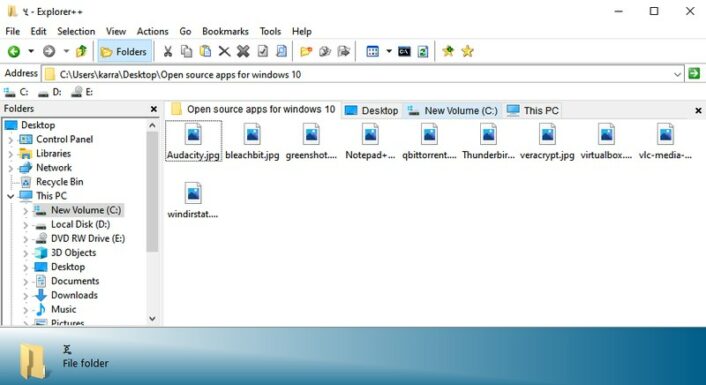Click the Views toolbar icon

pyautogui.click(x=373, y=51)
